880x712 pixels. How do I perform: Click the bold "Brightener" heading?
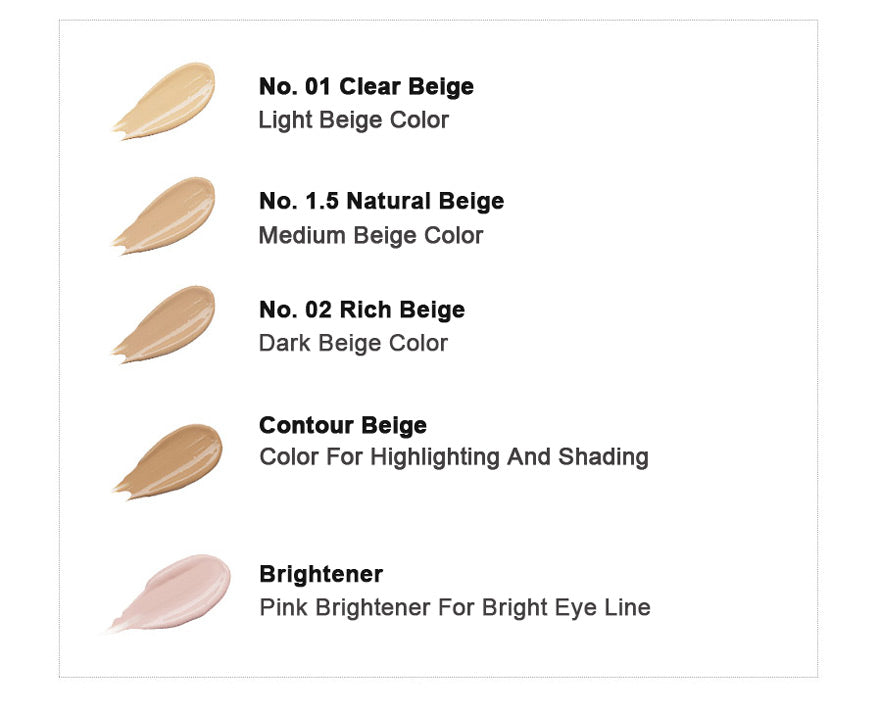click(321, 574)
